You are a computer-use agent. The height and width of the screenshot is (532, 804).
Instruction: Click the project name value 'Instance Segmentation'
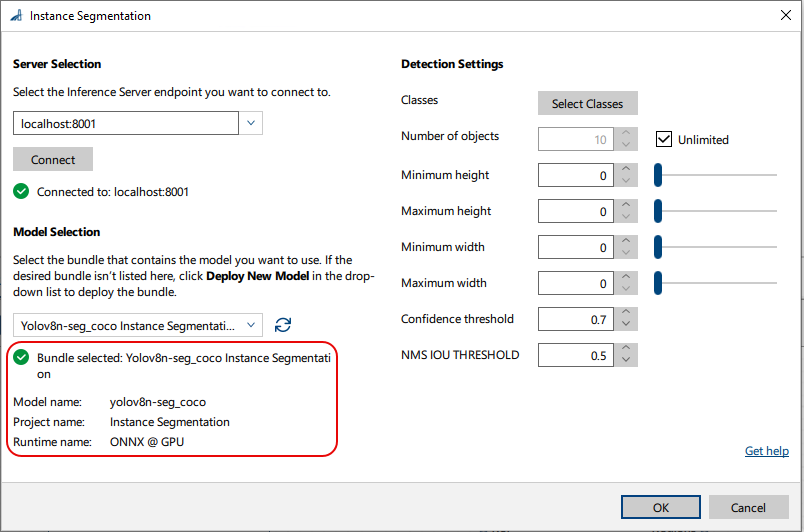coord(170,422)
